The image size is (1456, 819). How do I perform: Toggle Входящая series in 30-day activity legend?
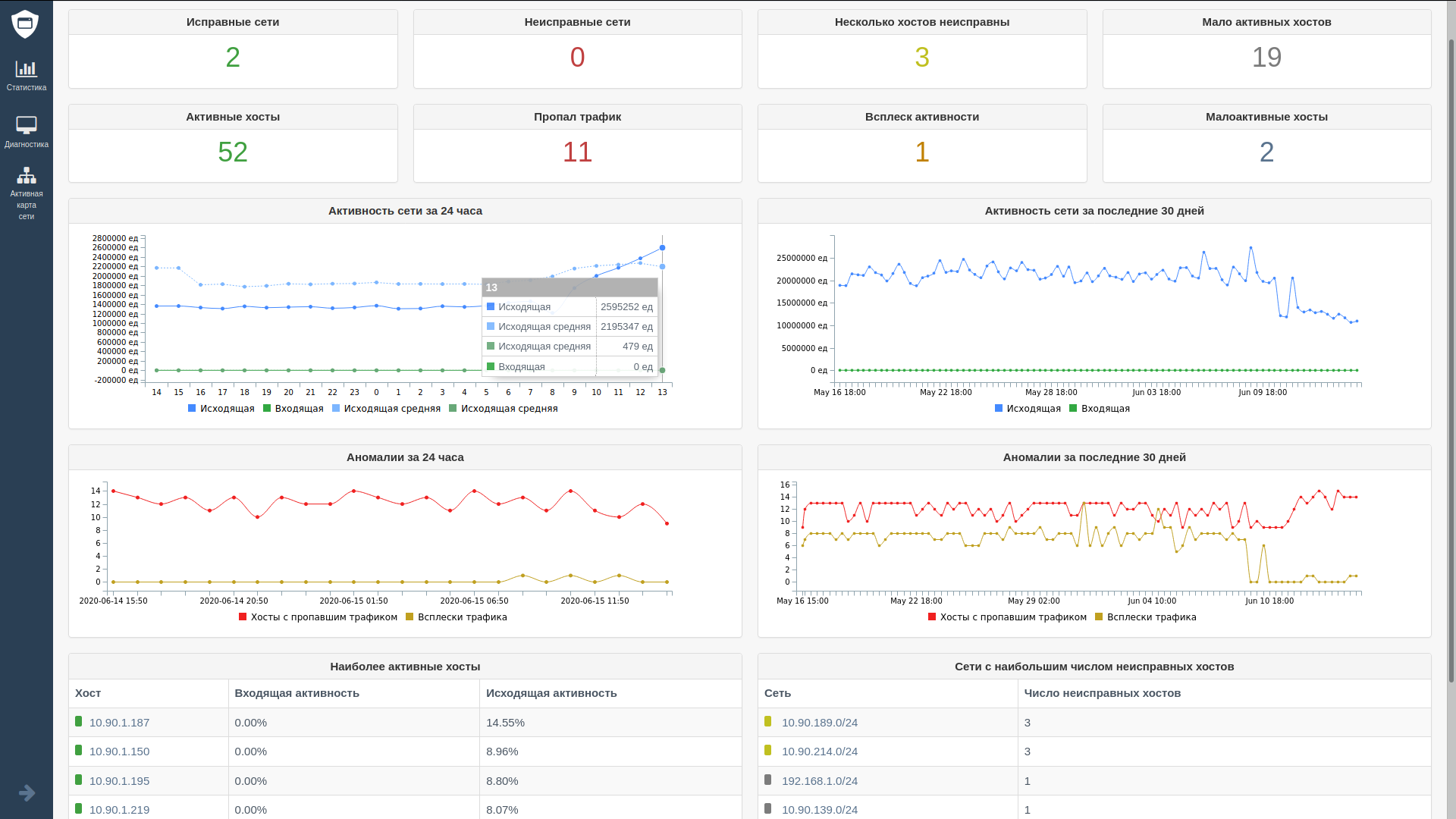tap(1100, 409)
